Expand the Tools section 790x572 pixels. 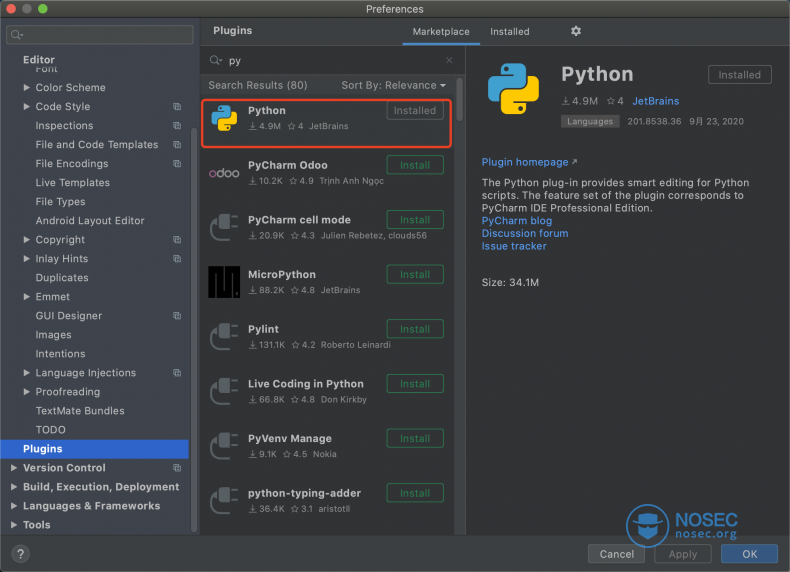click(14, 525)
